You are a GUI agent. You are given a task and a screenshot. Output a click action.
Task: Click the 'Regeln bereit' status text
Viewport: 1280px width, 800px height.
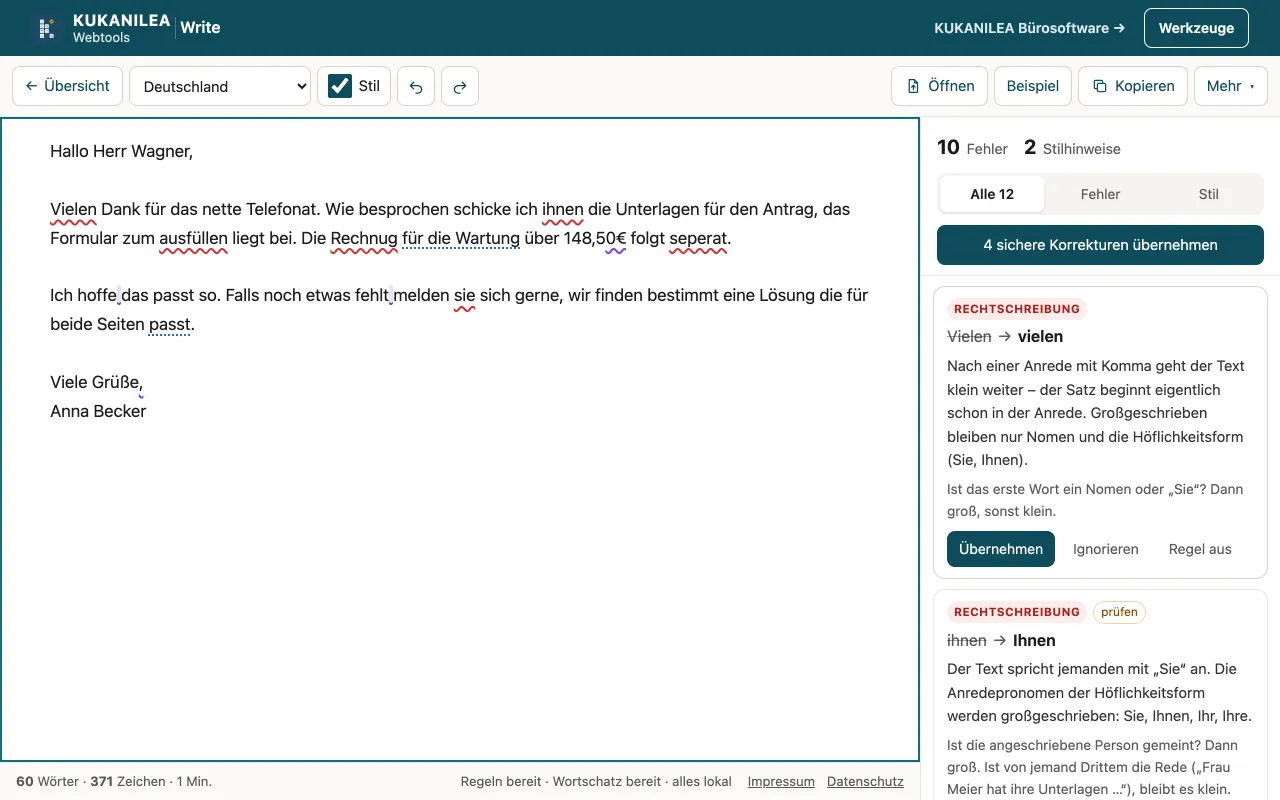click(x=501, y=781)
